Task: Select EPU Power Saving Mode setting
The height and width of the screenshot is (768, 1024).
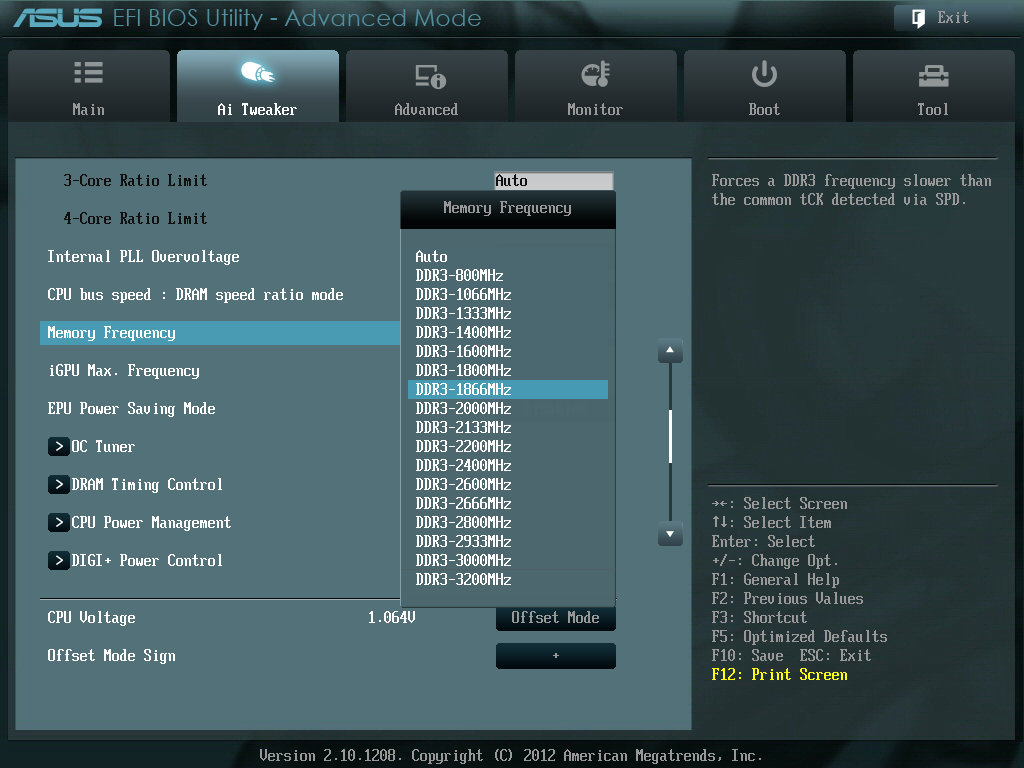Action: tap(131, 409)
